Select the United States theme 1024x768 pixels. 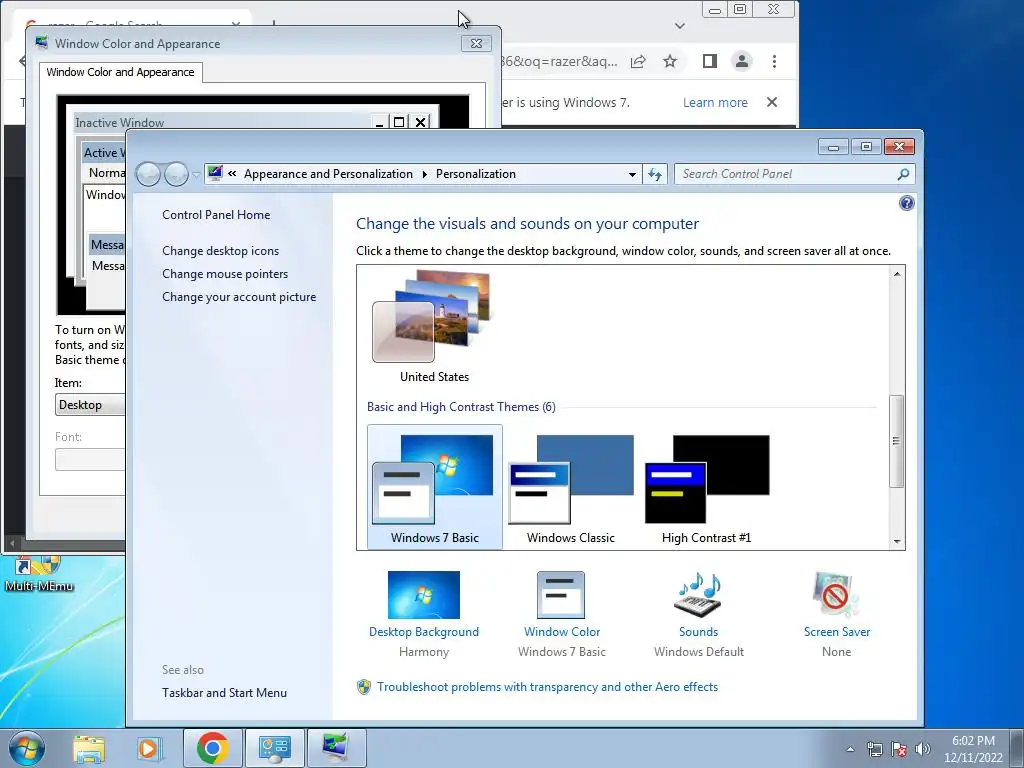(434, 325)
